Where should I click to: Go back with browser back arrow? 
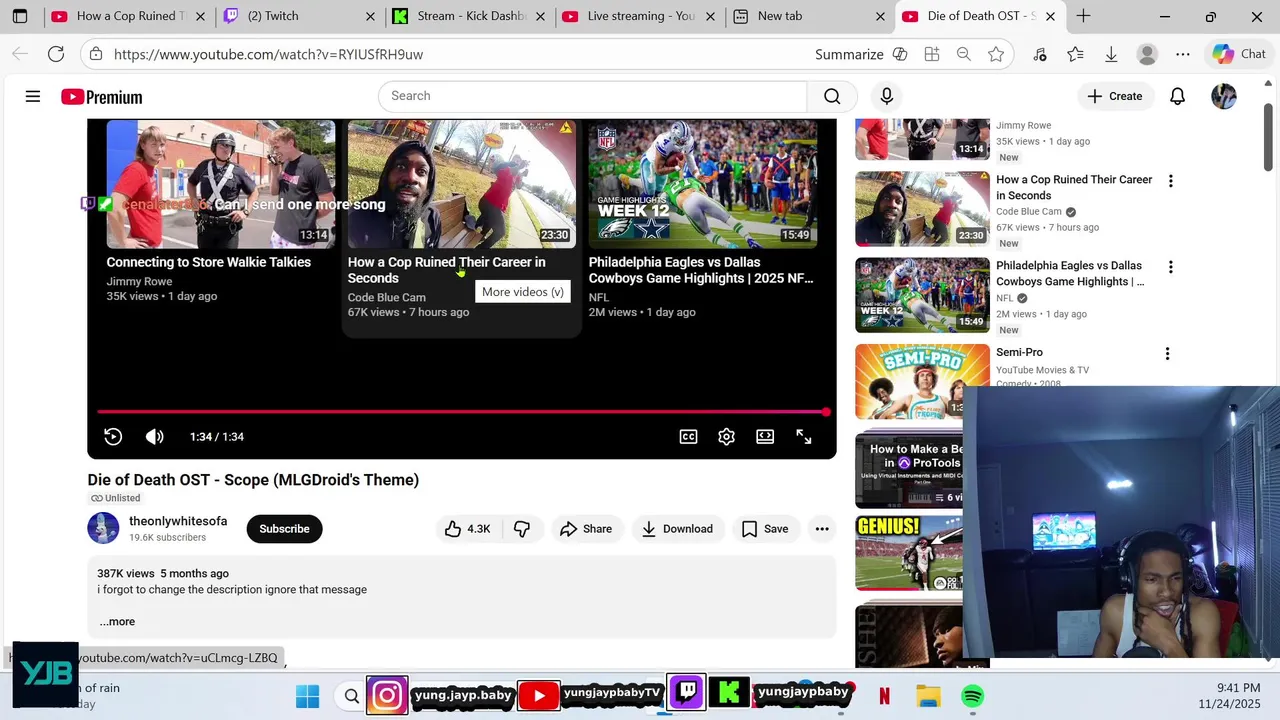pos(20,54)
